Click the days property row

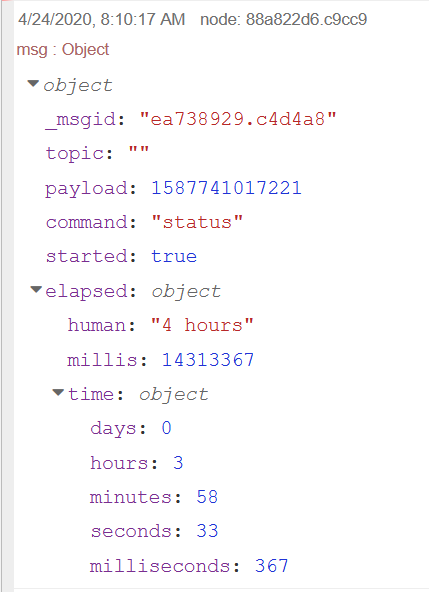click(131, 428)
